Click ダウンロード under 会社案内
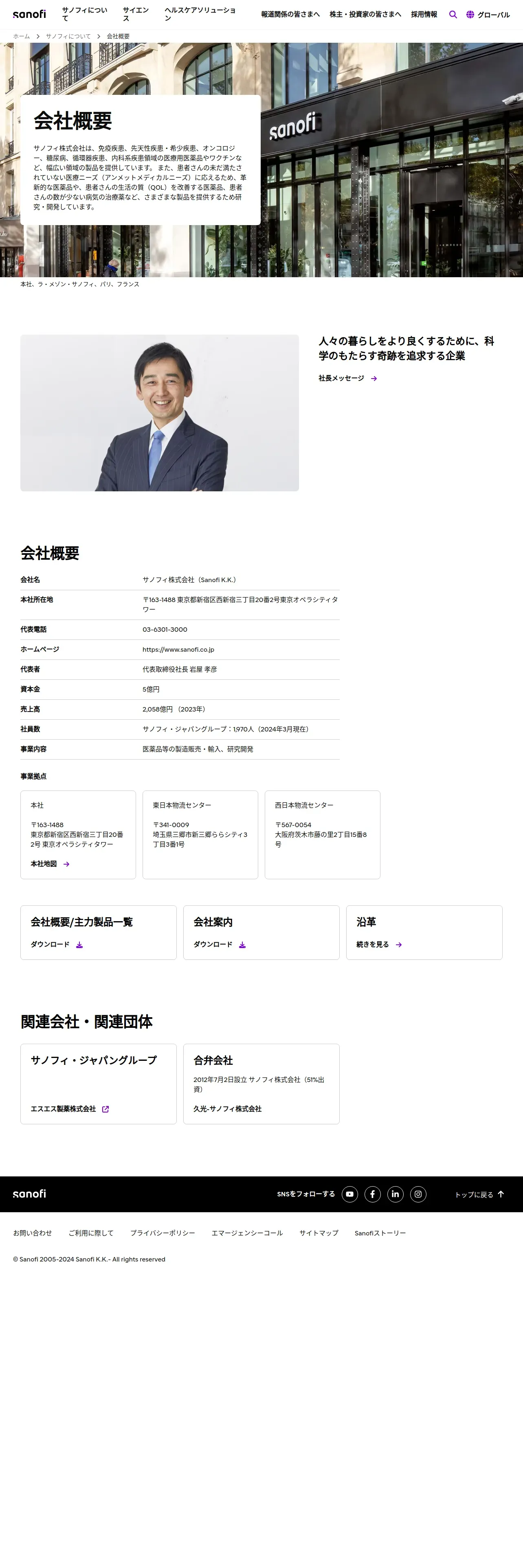 coord(213,945)
